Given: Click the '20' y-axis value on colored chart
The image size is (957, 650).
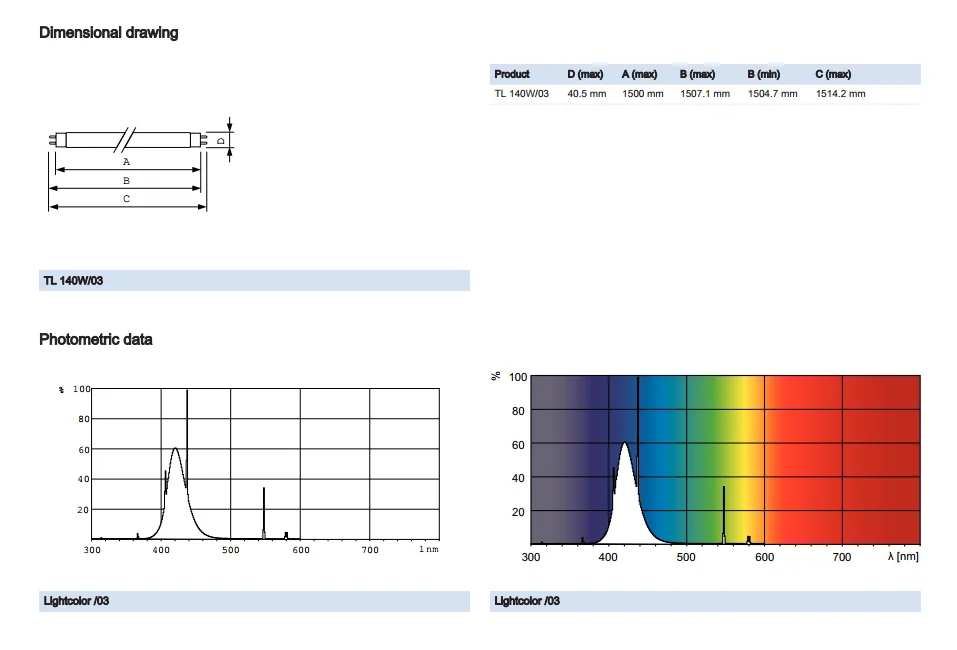Looking at the screenshot, I should coord(518,512).
